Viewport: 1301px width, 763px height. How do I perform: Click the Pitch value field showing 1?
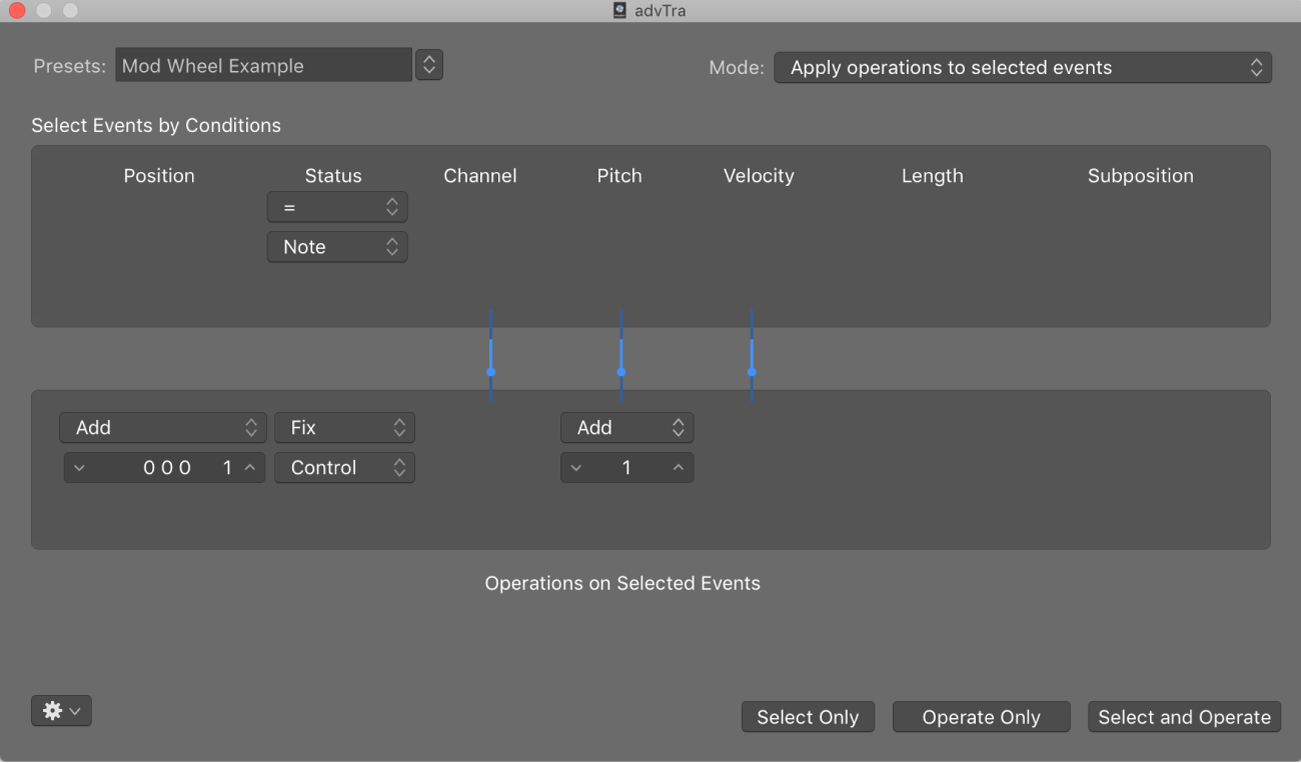point(627,468)
